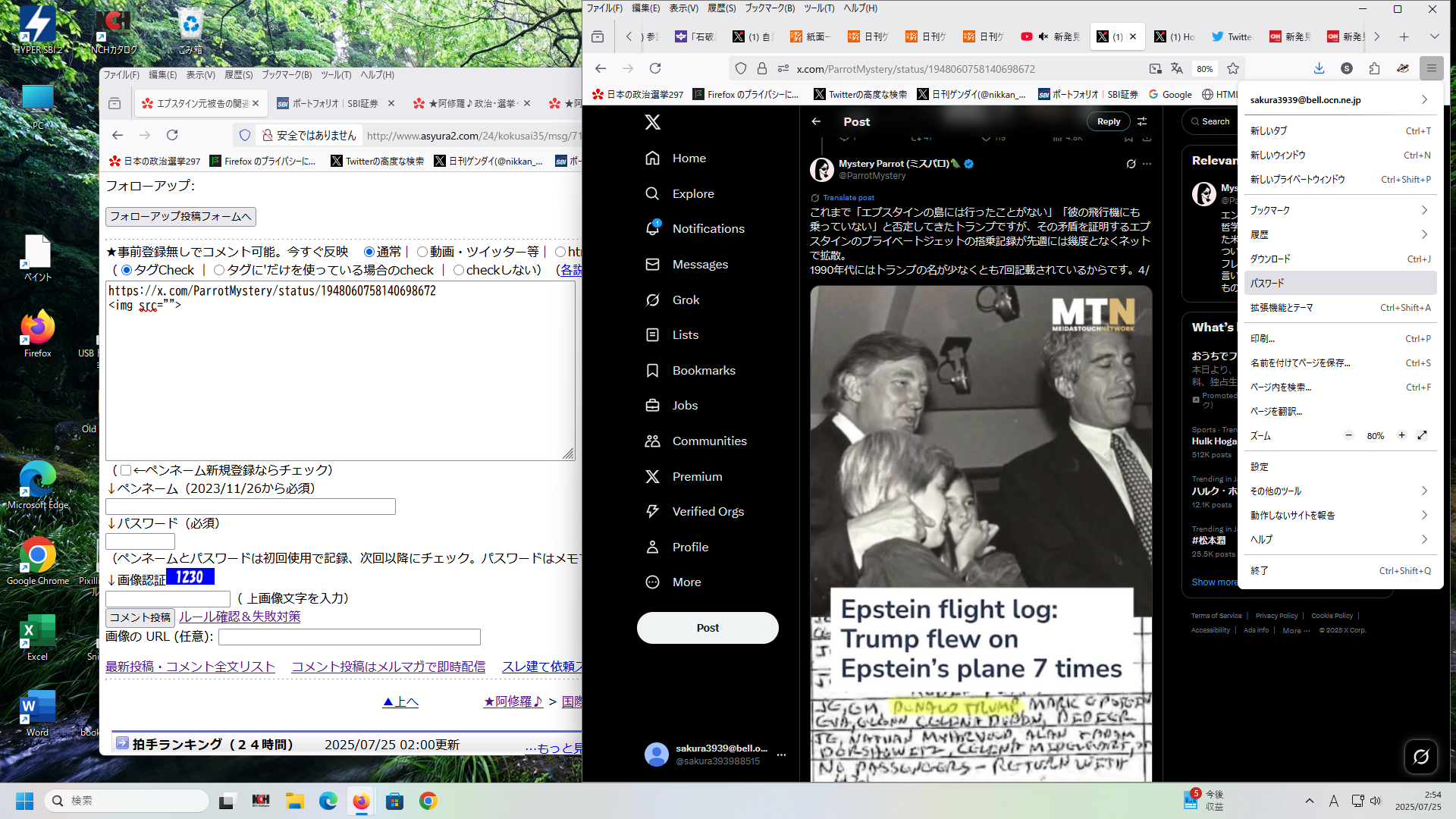Check ペンネーム新規登録 checkbox

tap(126, 470)
